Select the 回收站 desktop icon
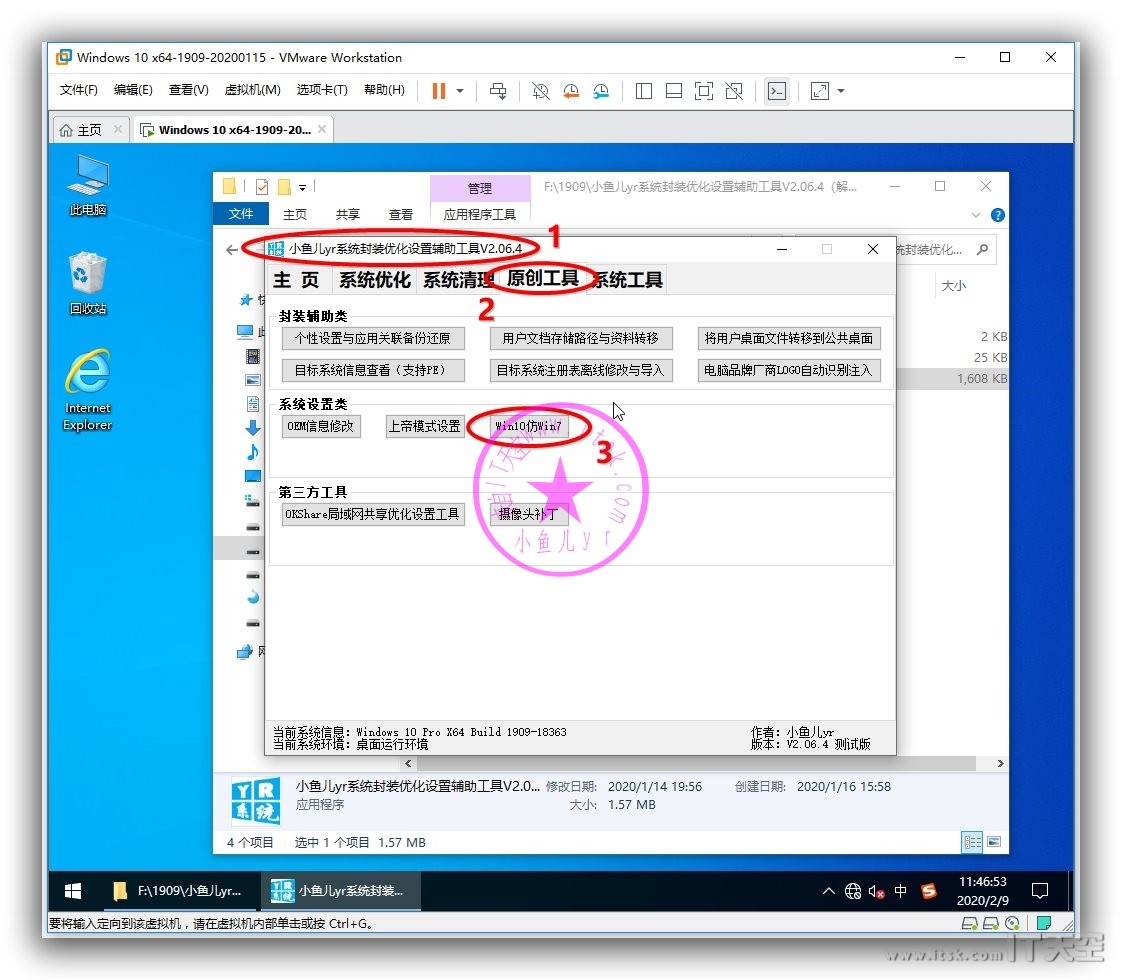The width and height of the screenshot is (1122, 980). tap(88, 283)
